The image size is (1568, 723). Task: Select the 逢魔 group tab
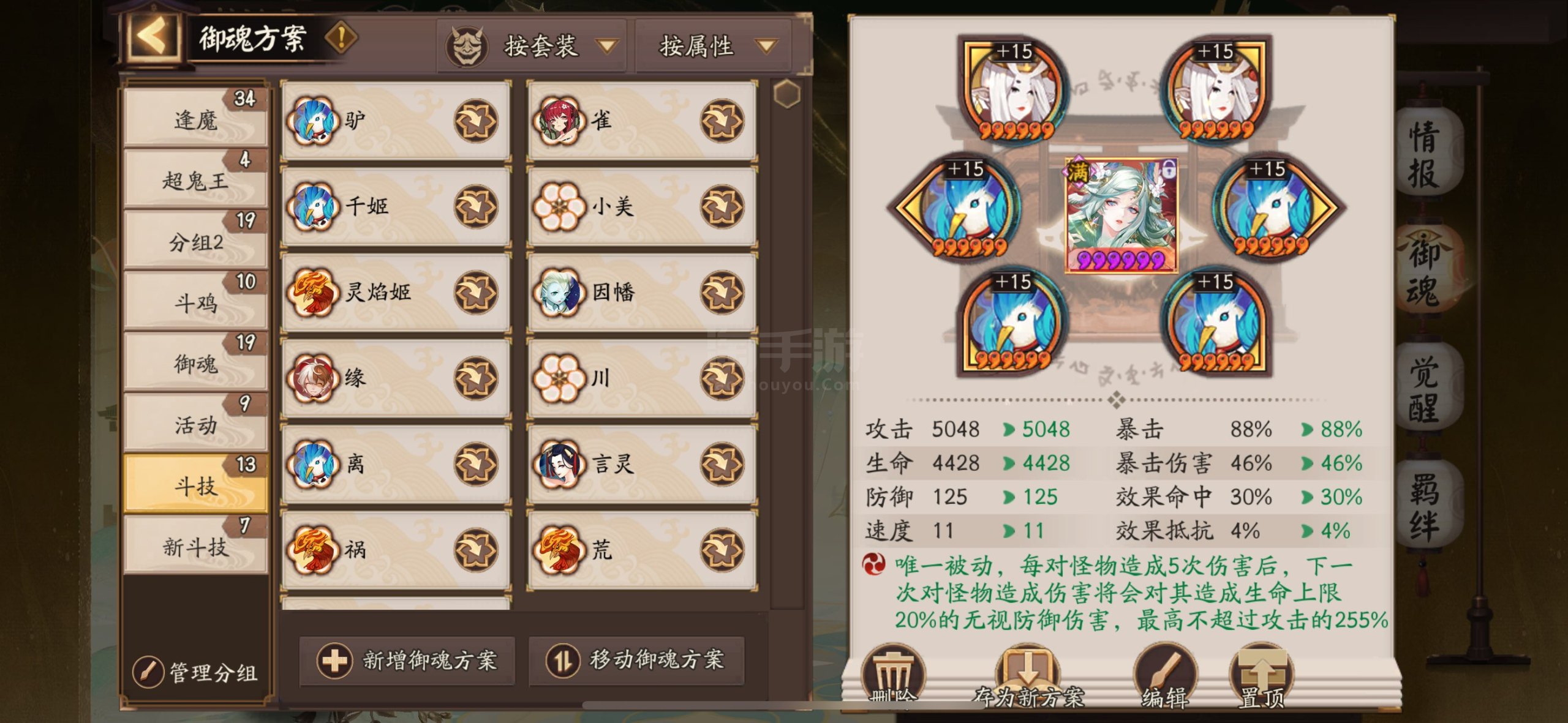coord(195,117)
